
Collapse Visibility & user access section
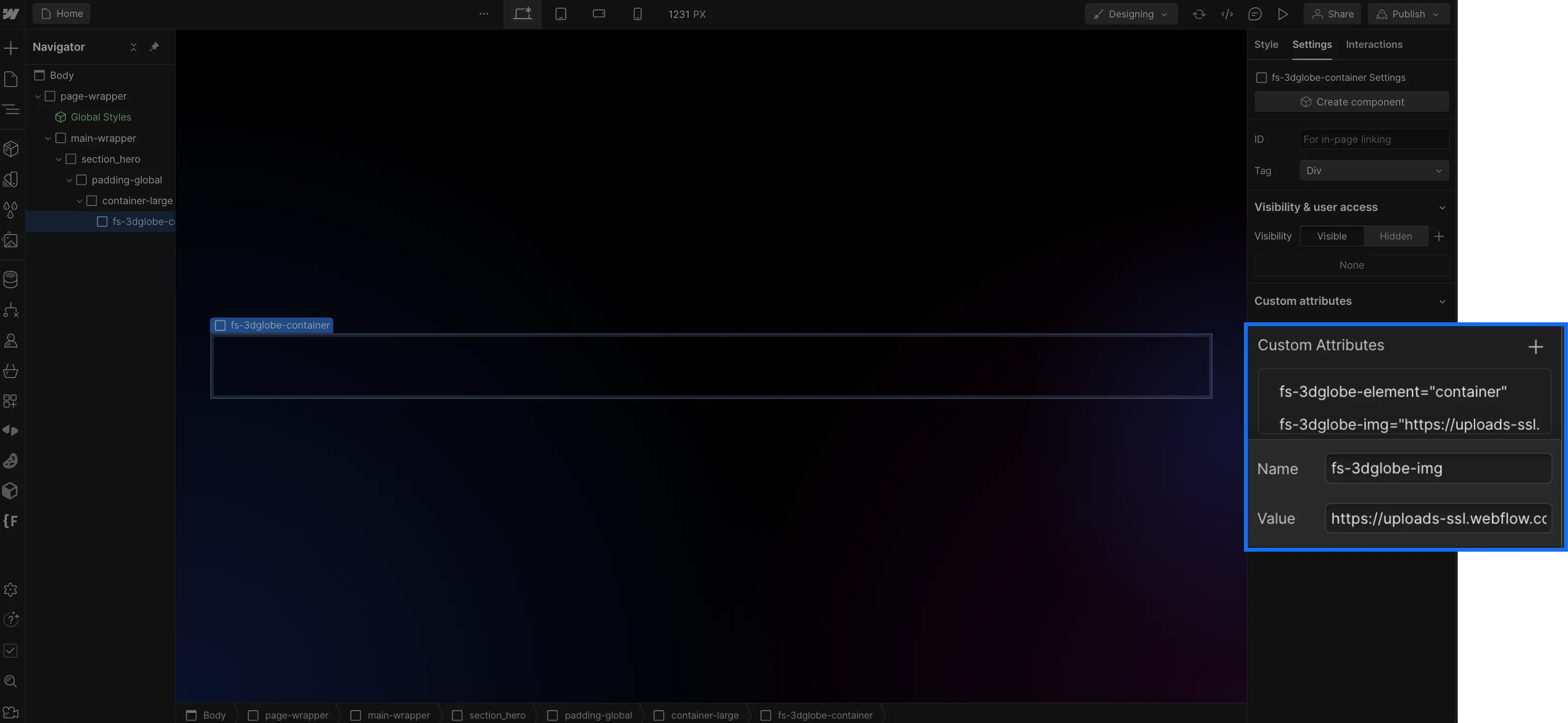[1441, 208]
